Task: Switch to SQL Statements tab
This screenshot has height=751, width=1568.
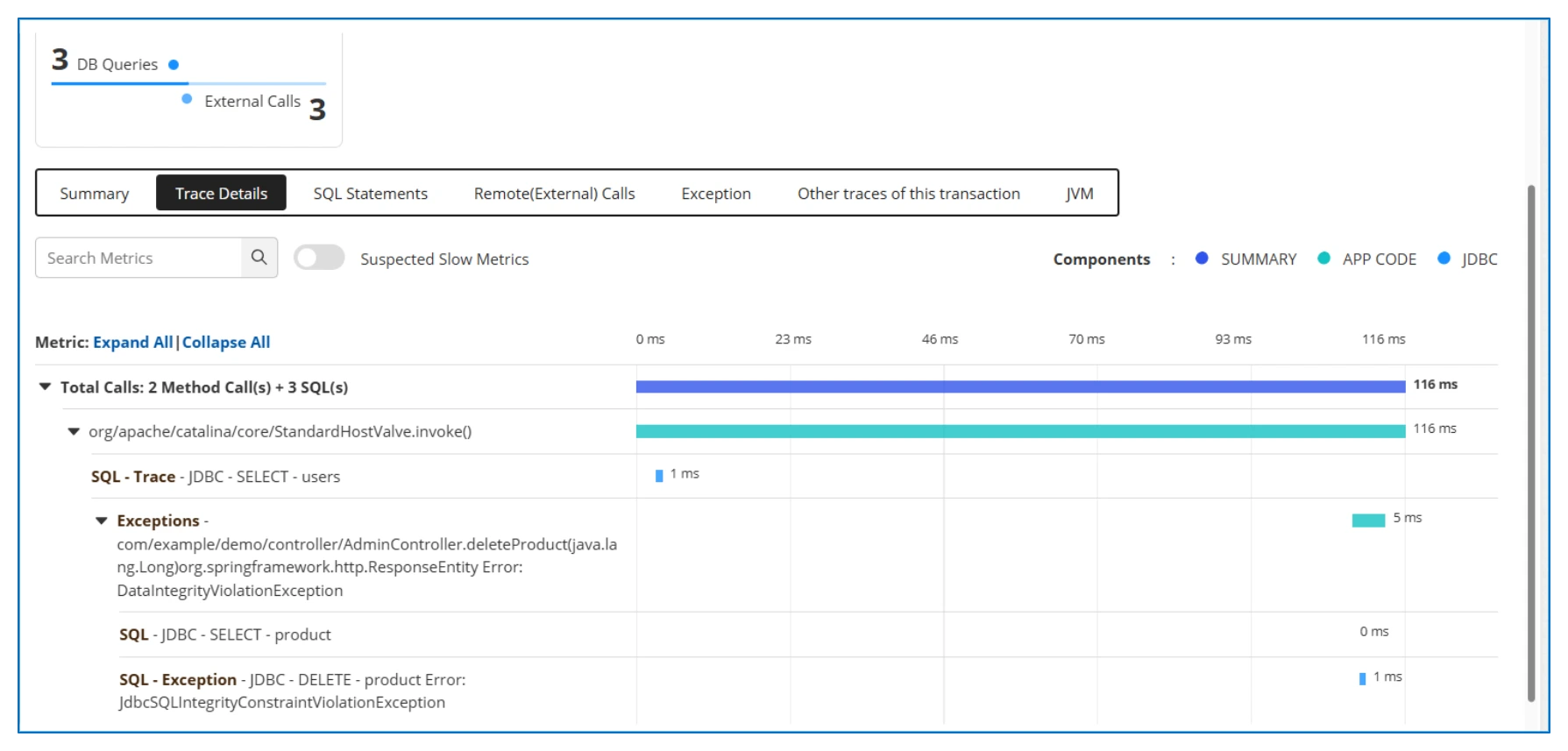Action: [x=371, y=194]
